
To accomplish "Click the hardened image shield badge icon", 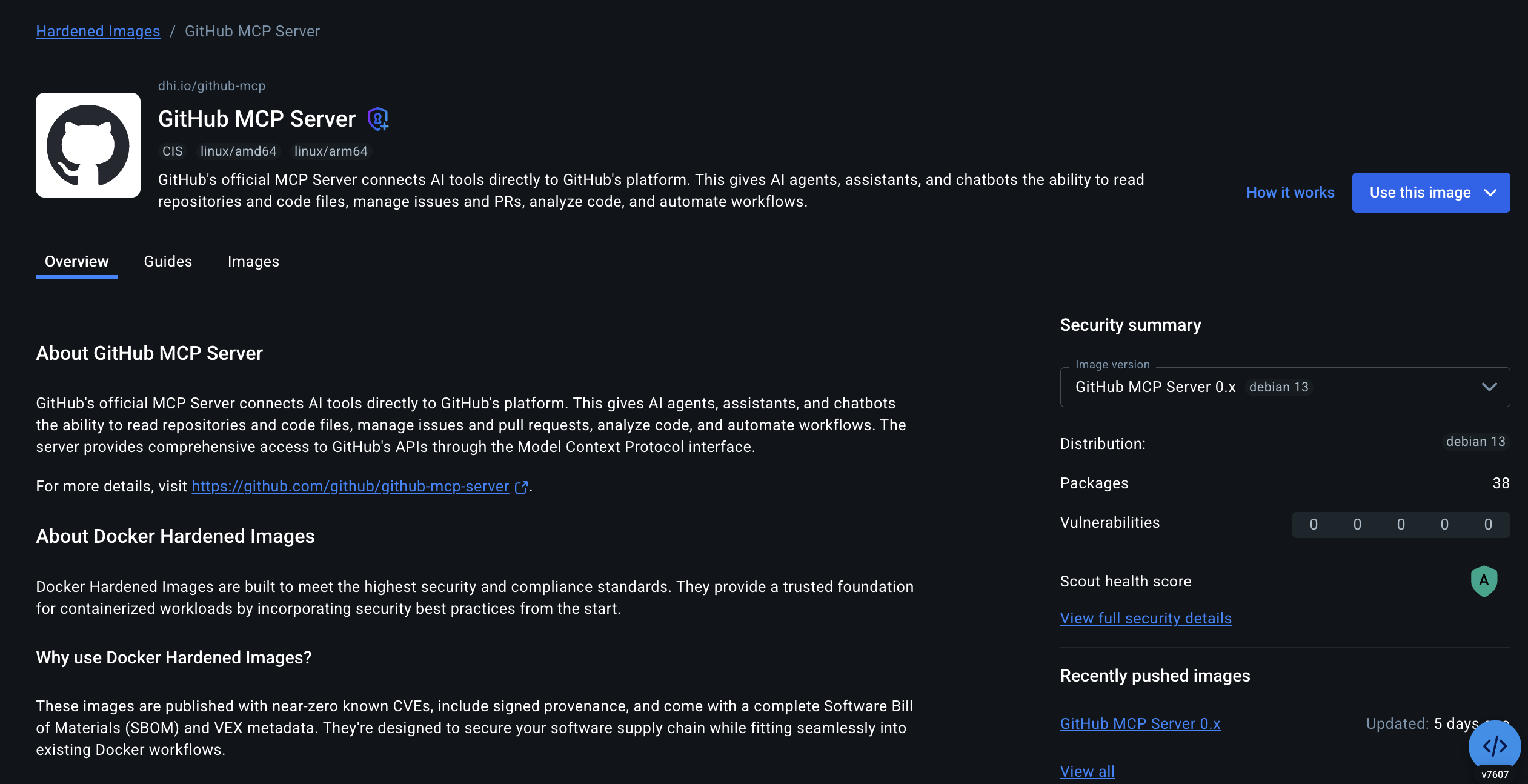I will (x=378, y=119).
